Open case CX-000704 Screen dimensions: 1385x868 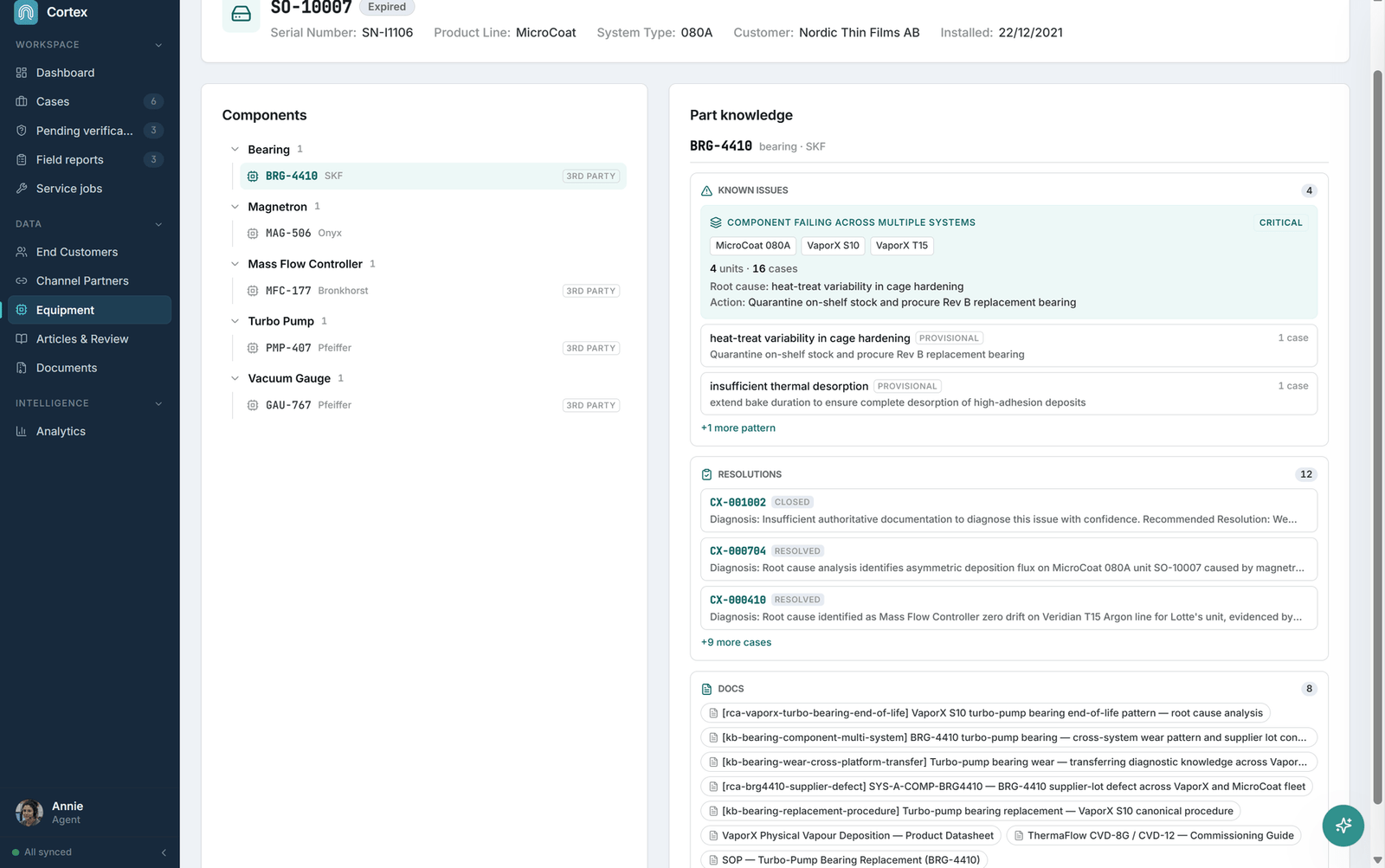[x=1008, y=559]
